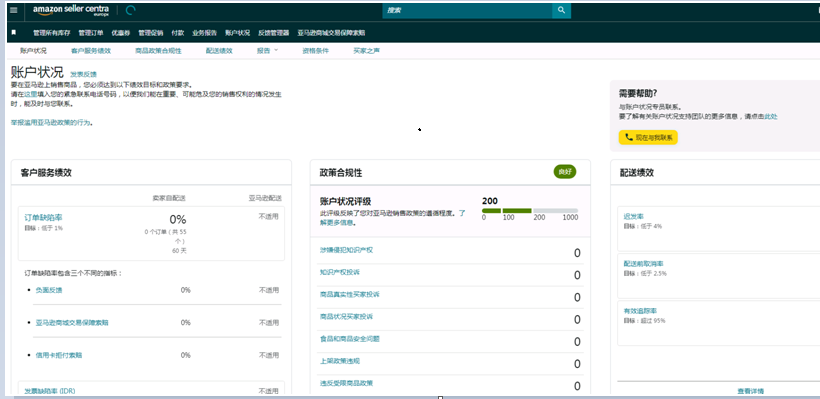Viewport: 820px width, 399px height.
Task: Switch to the 客户服务绩效 tab
Action: 91,51
